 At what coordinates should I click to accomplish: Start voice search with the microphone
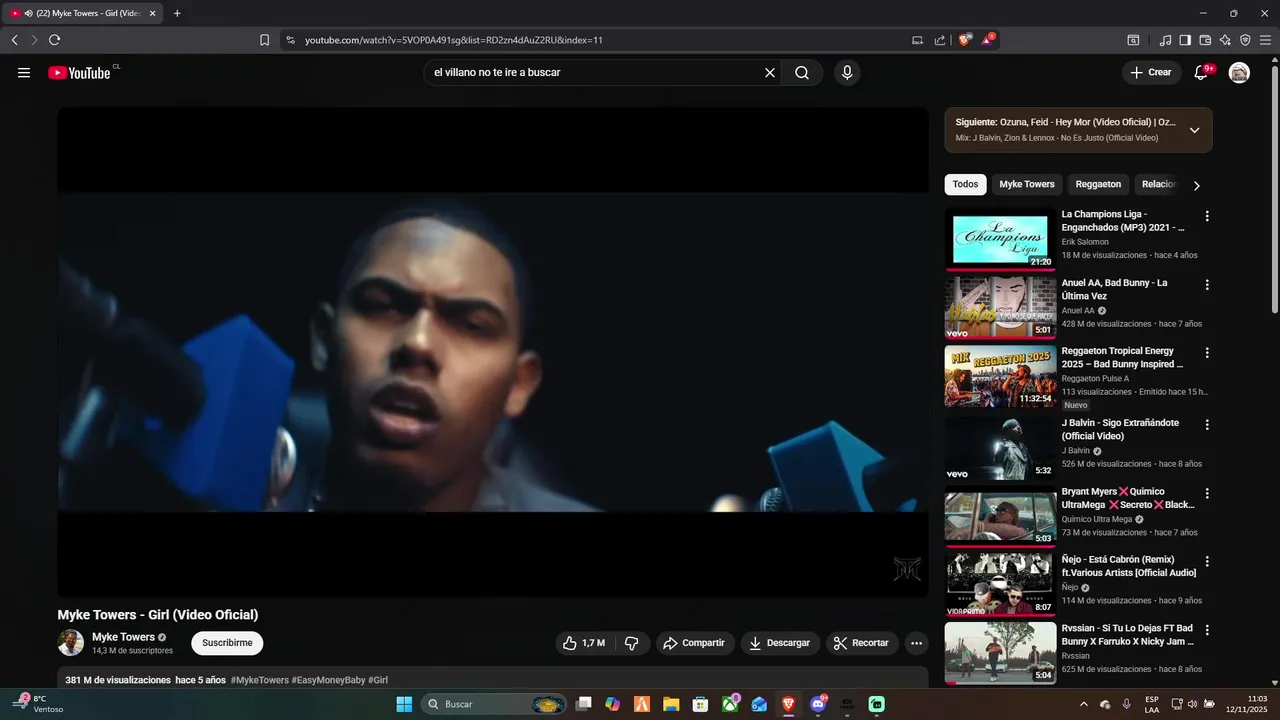(x=847, y=72)
